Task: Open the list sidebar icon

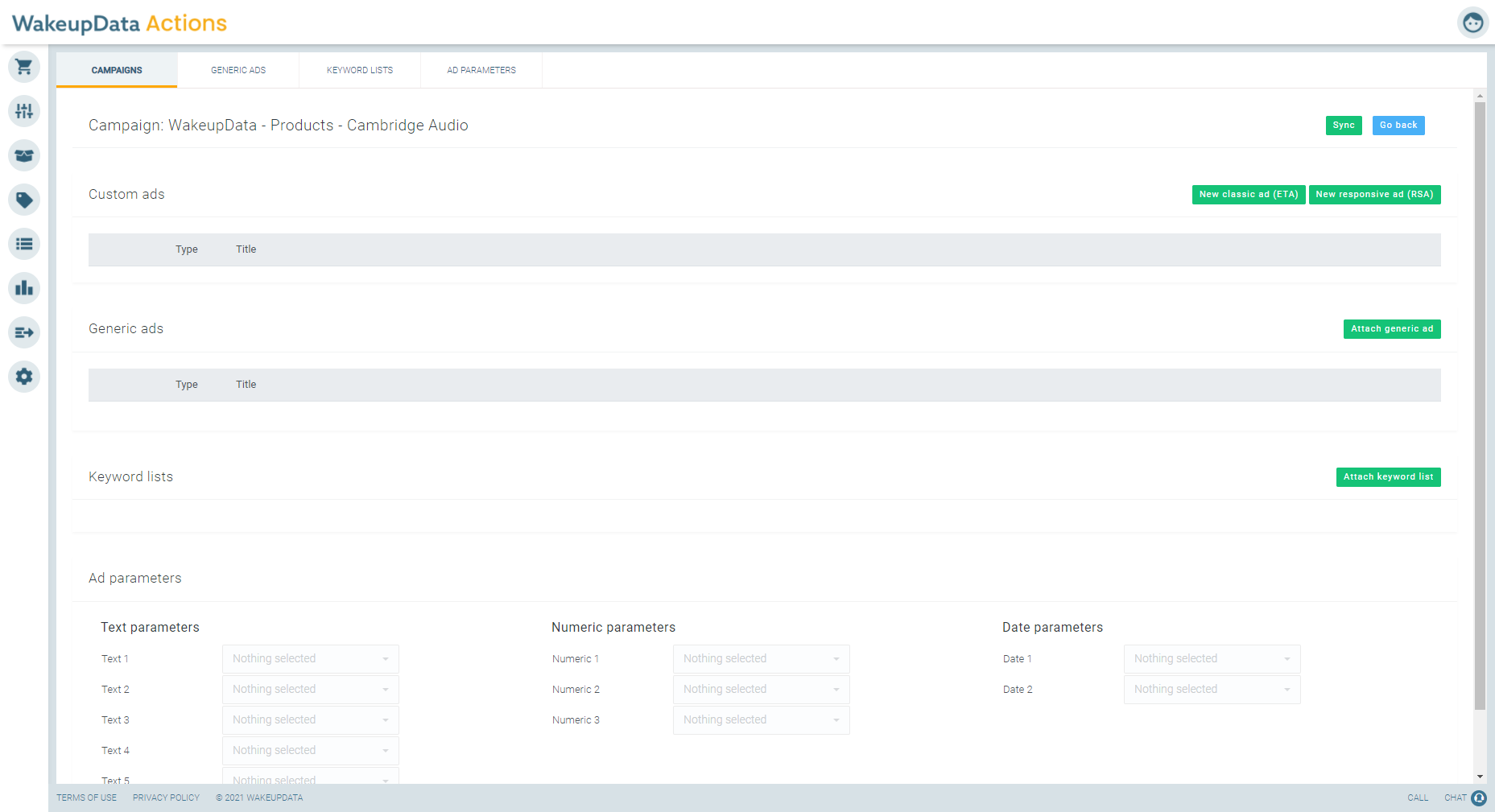Action: (24, 244)
